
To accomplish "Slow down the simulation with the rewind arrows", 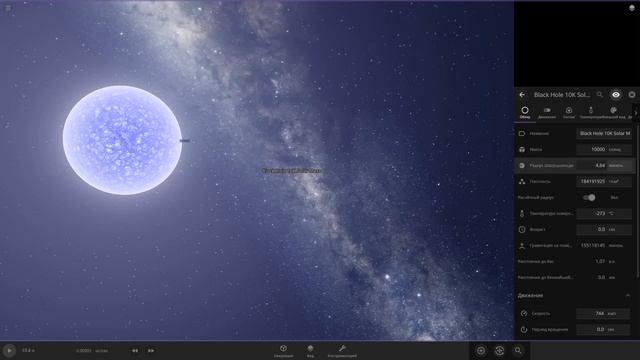I will click(x=135, y=351).
